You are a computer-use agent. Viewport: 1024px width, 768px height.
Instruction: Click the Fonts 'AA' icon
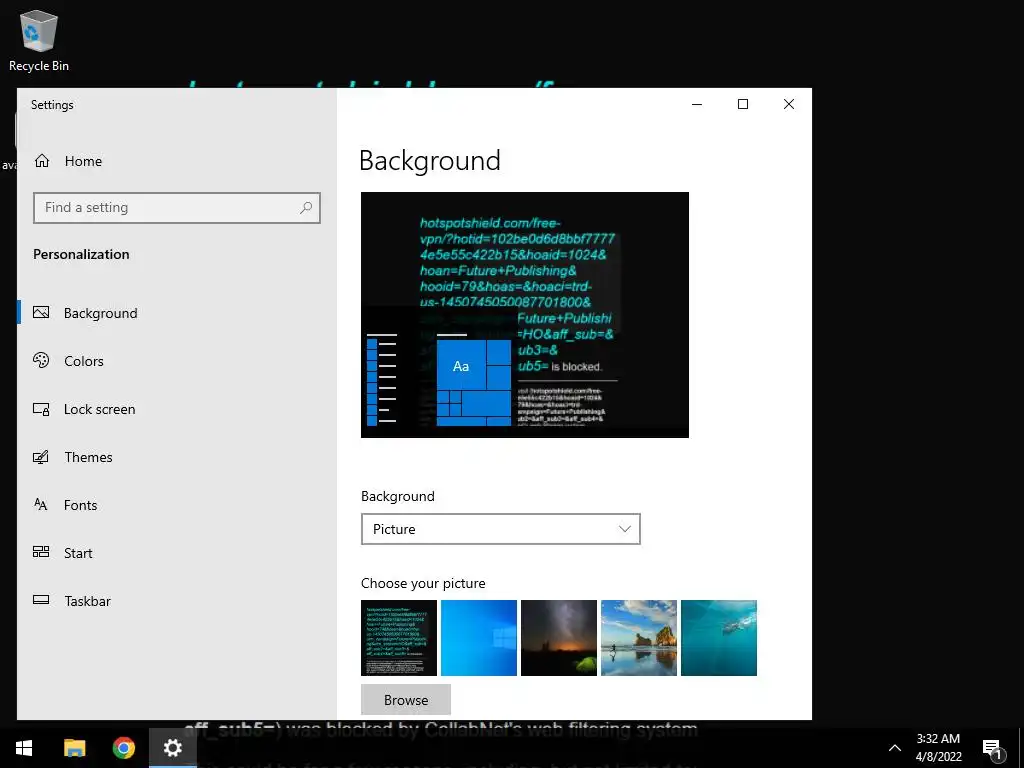(40, 504)
